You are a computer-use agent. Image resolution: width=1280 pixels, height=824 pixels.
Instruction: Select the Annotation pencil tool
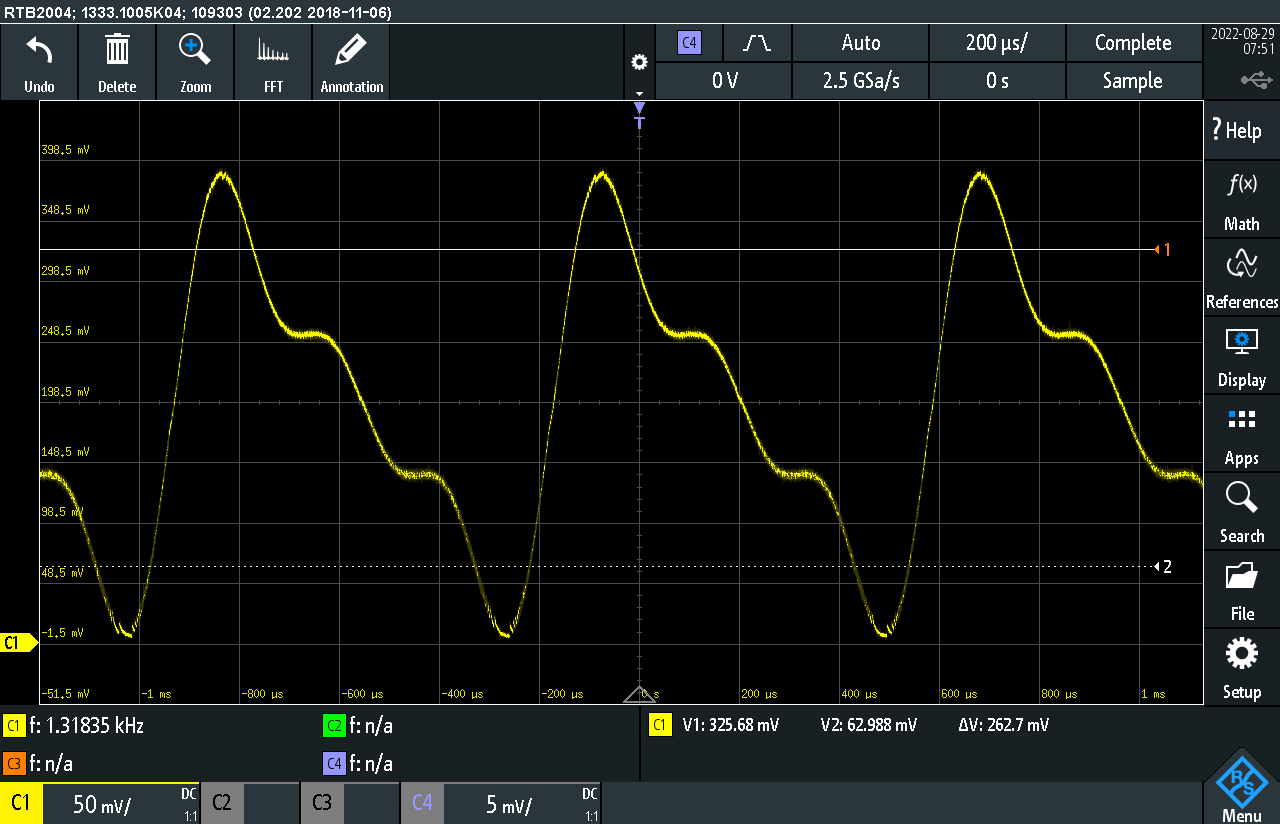[351, 50]
